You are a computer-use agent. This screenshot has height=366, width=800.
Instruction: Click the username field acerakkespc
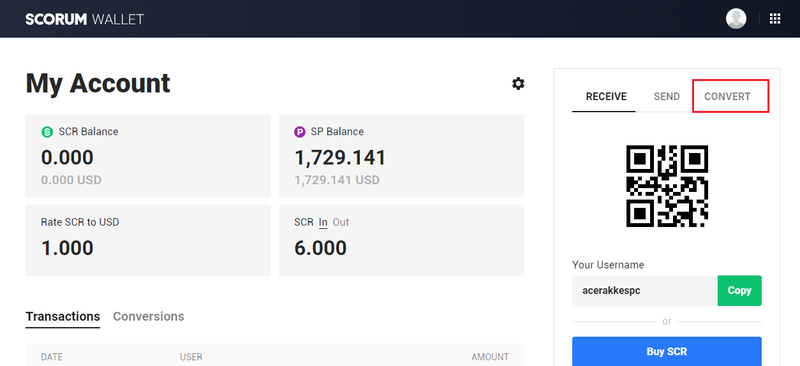tap(645, 290)
